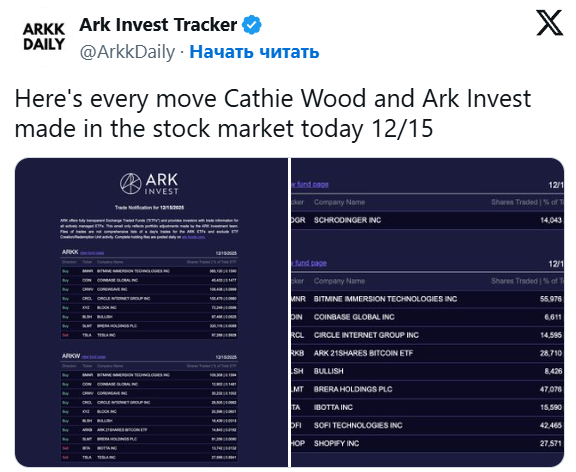Select the SHOPIFY INC row
The height and width of the screenshot is (472, 576).
click(427, 443)
